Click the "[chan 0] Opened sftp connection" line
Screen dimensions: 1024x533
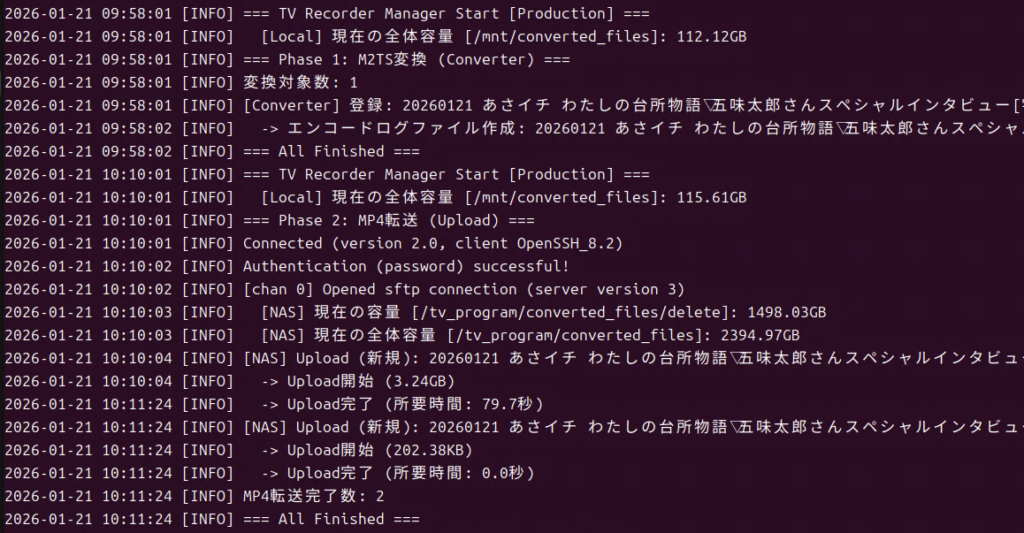pos(464,290)
